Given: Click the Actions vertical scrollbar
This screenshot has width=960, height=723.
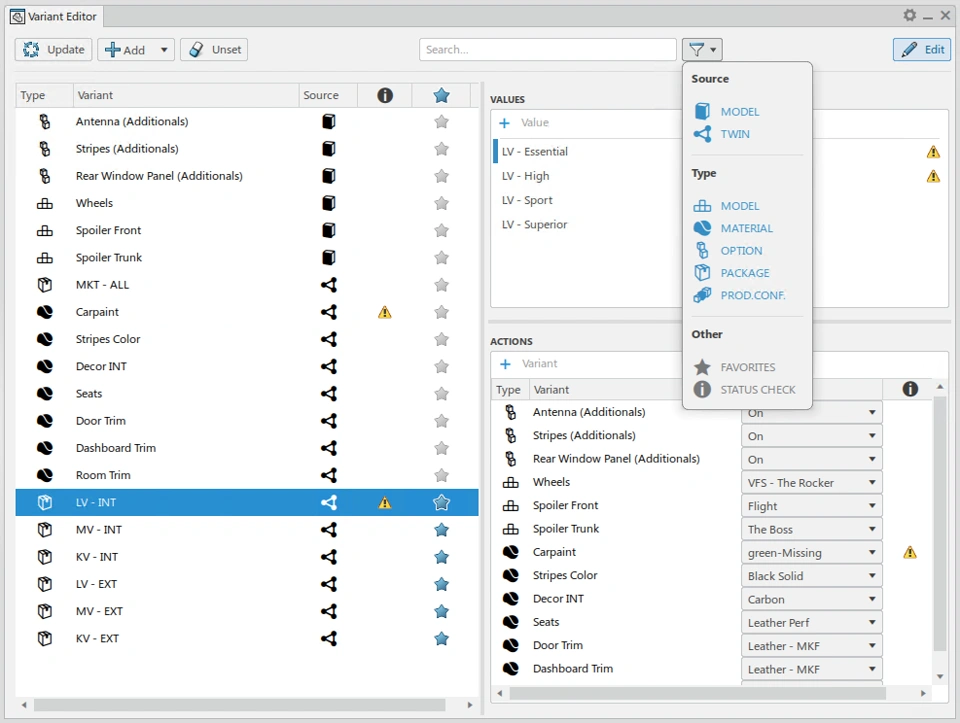Looking at the screenshot, I should [940, 523].
